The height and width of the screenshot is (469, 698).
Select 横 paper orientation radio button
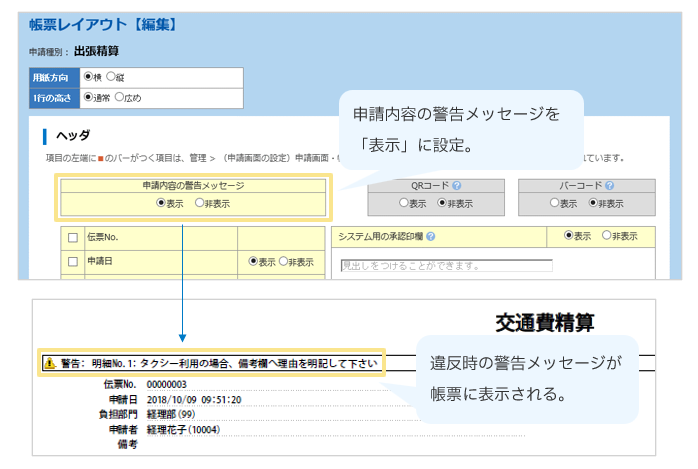pos(88,76)
